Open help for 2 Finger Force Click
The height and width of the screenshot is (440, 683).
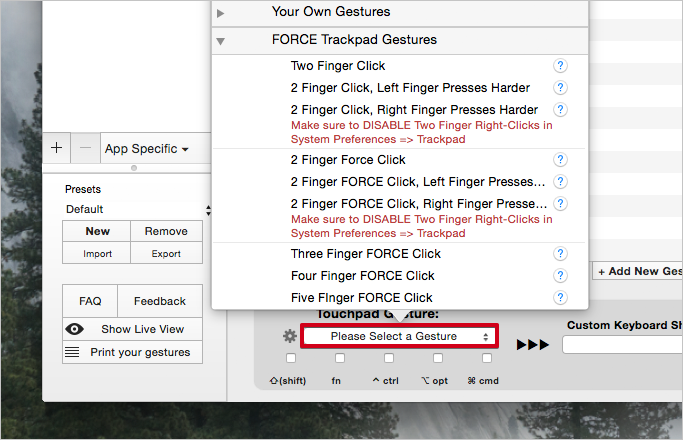click(560, 160)
